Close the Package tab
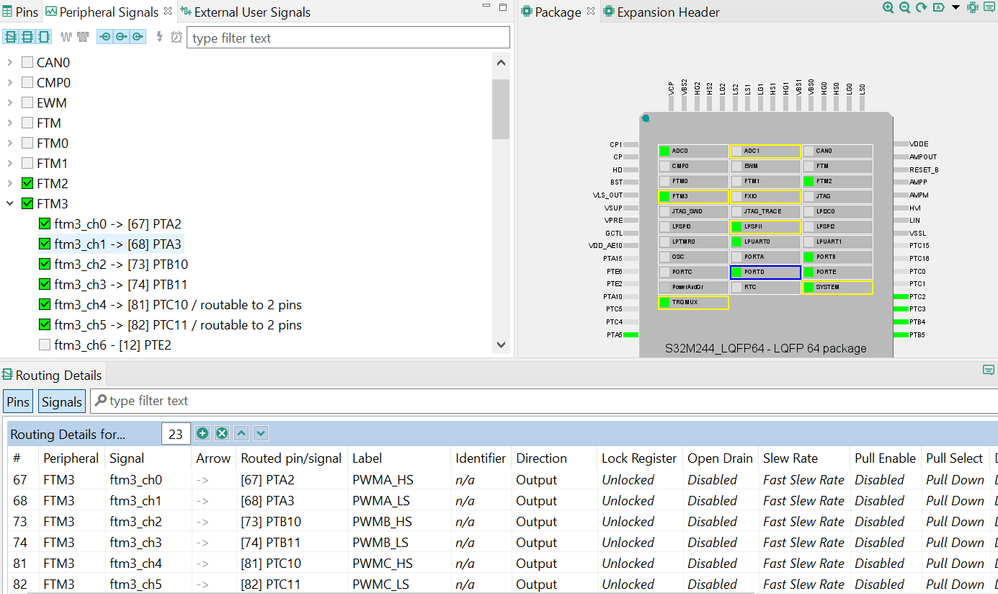Image resolution: width=998 pixels, height=594 pixels. point(591,11)
